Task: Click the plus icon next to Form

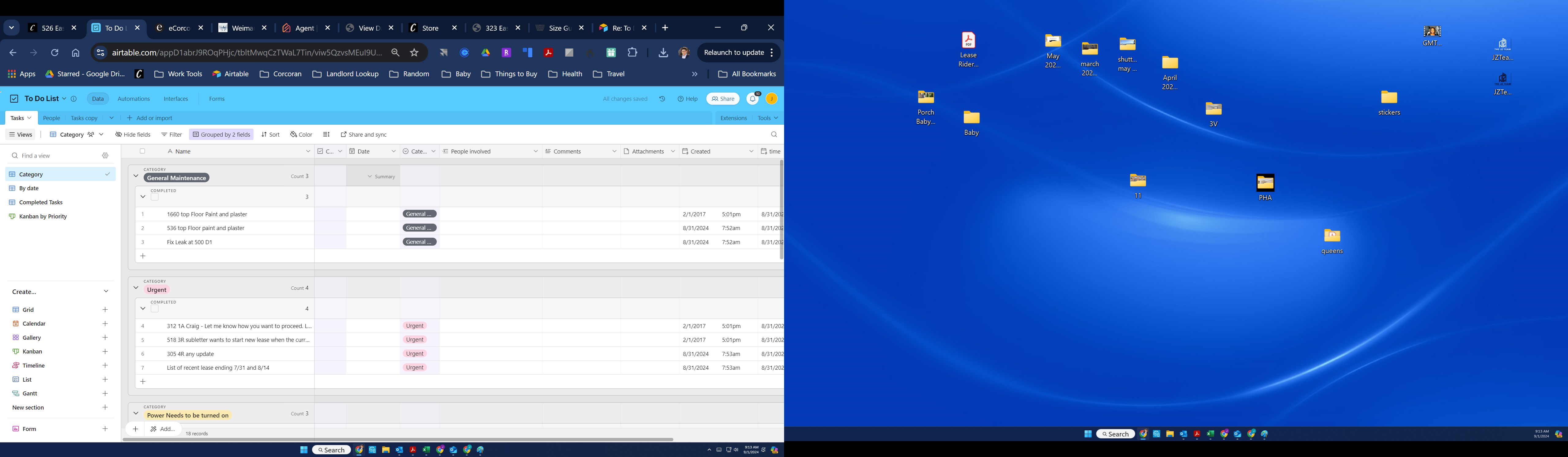Action: [x=105, y=429]
